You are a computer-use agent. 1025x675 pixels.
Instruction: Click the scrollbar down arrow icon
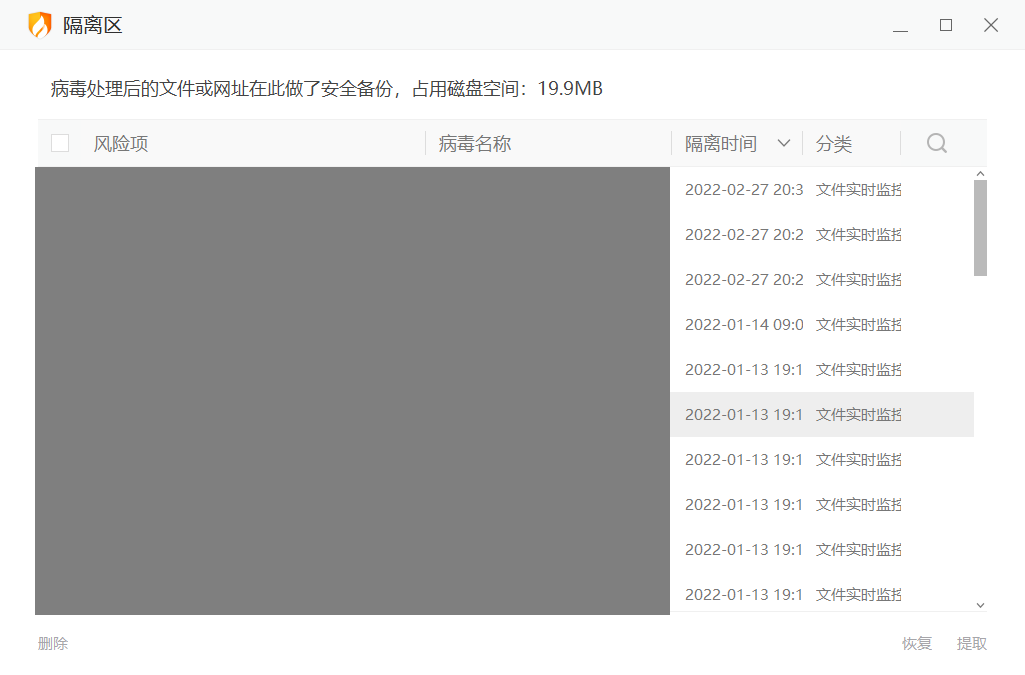(x=980, y=604)
